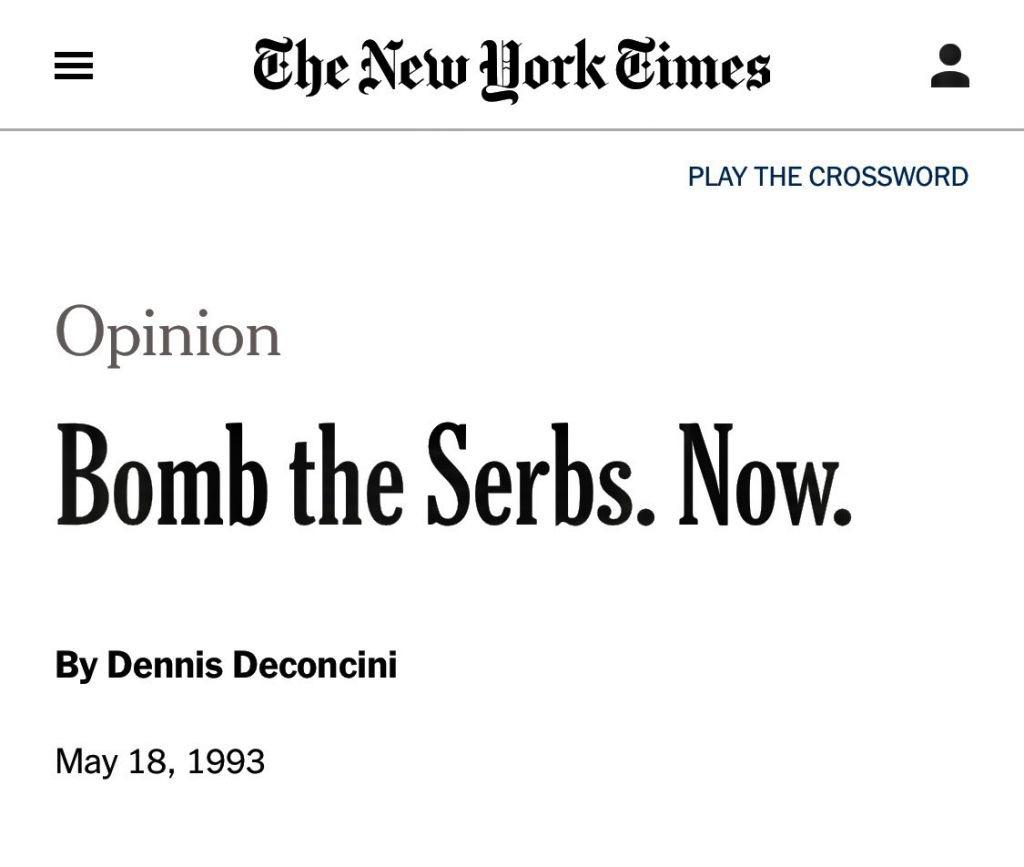Go to the Opinion section
Image resolution: width=1024 pixels, height=867 pixels.
168,334
